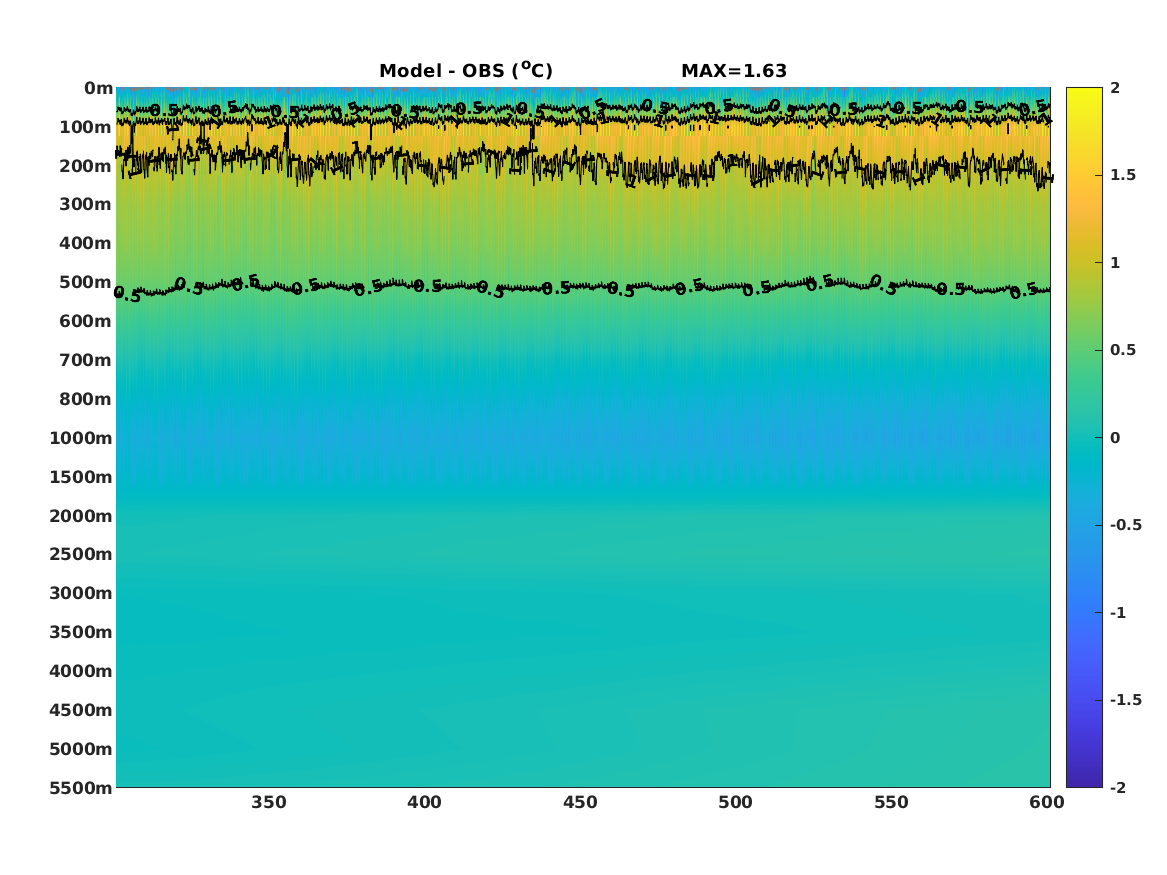Click the colorbar '-1.5' tick label
Image resolution: width=1167 pixels, height=875 pixels.
(1125, 699)
